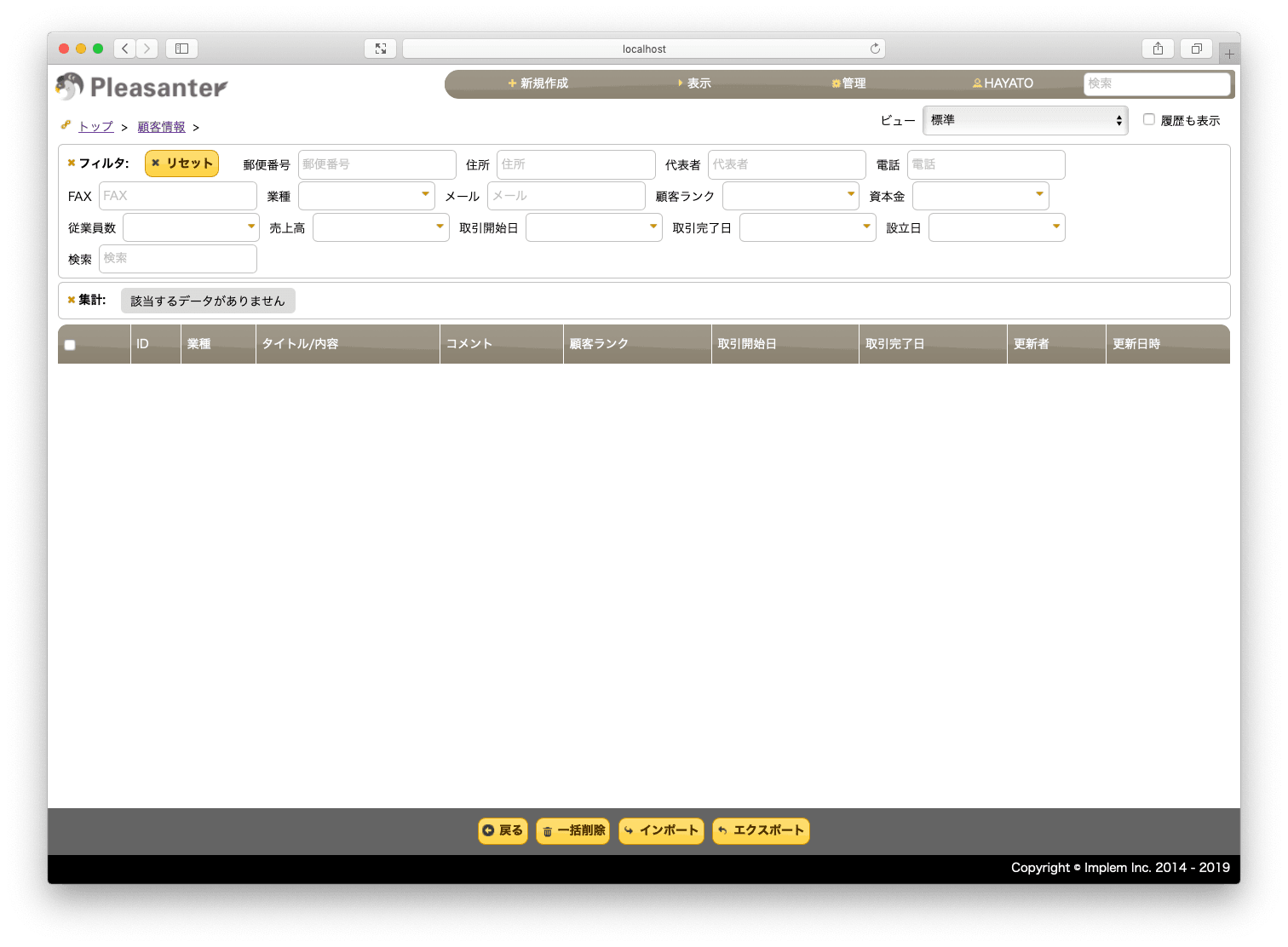This screenshot has height=947, width=1288.
Task: Focus the 郵便番号 filter field
Action: click(377, 164)
